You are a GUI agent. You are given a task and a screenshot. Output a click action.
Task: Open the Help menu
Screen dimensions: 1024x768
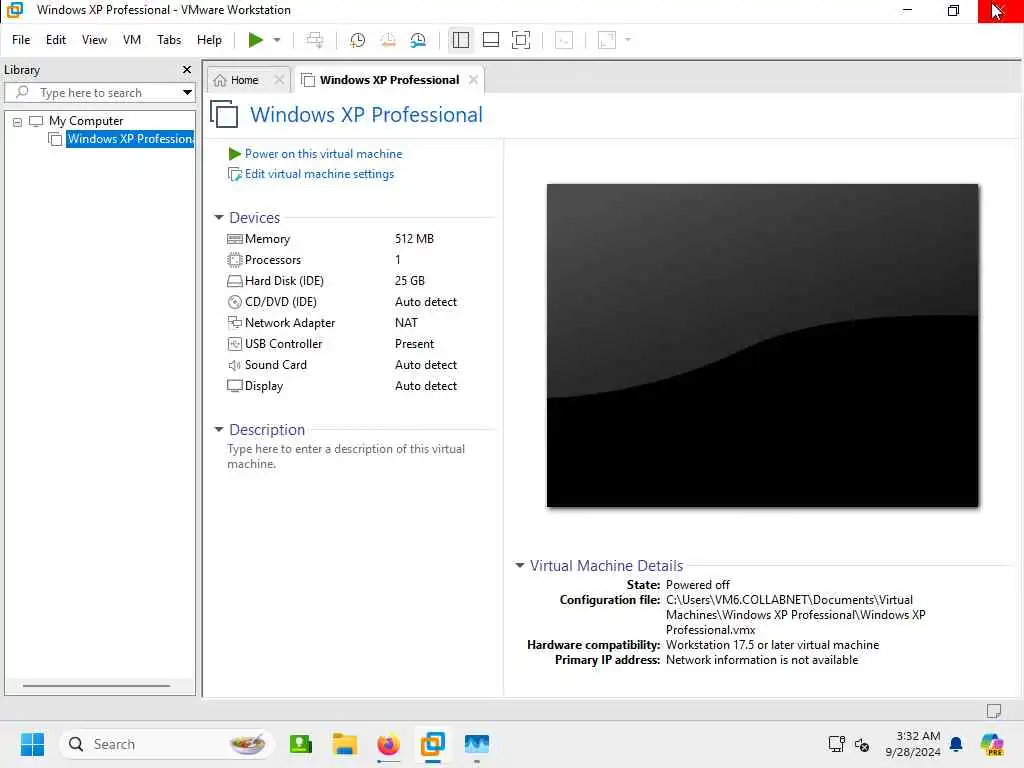pyautogui.click(x=209, y=40)
